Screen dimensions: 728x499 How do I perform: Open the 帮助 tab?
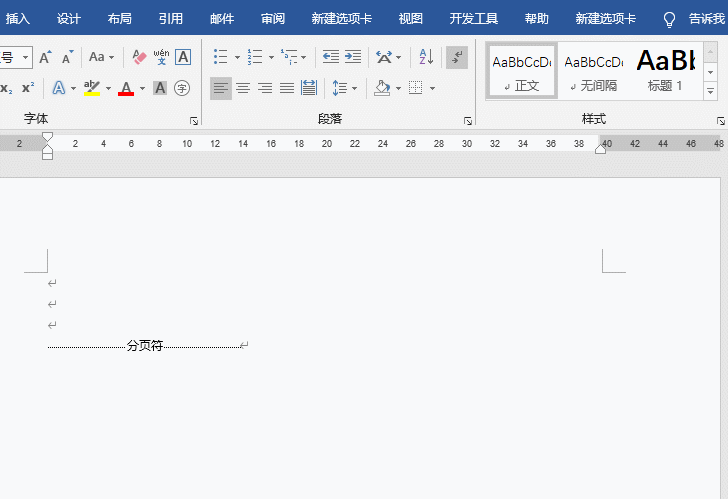click(537, 19)
